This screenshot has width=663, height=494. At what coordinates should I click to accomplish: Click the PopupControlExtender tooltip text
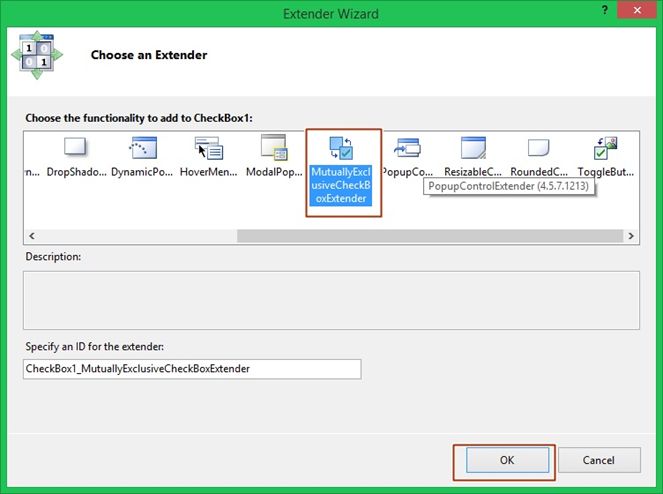tap(508, 186)
